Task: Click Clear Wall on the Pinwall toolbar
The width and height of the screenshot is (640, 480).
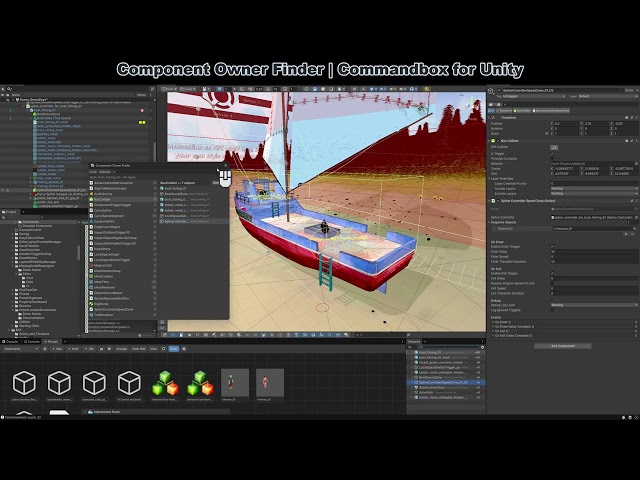Action: (139, 349)
